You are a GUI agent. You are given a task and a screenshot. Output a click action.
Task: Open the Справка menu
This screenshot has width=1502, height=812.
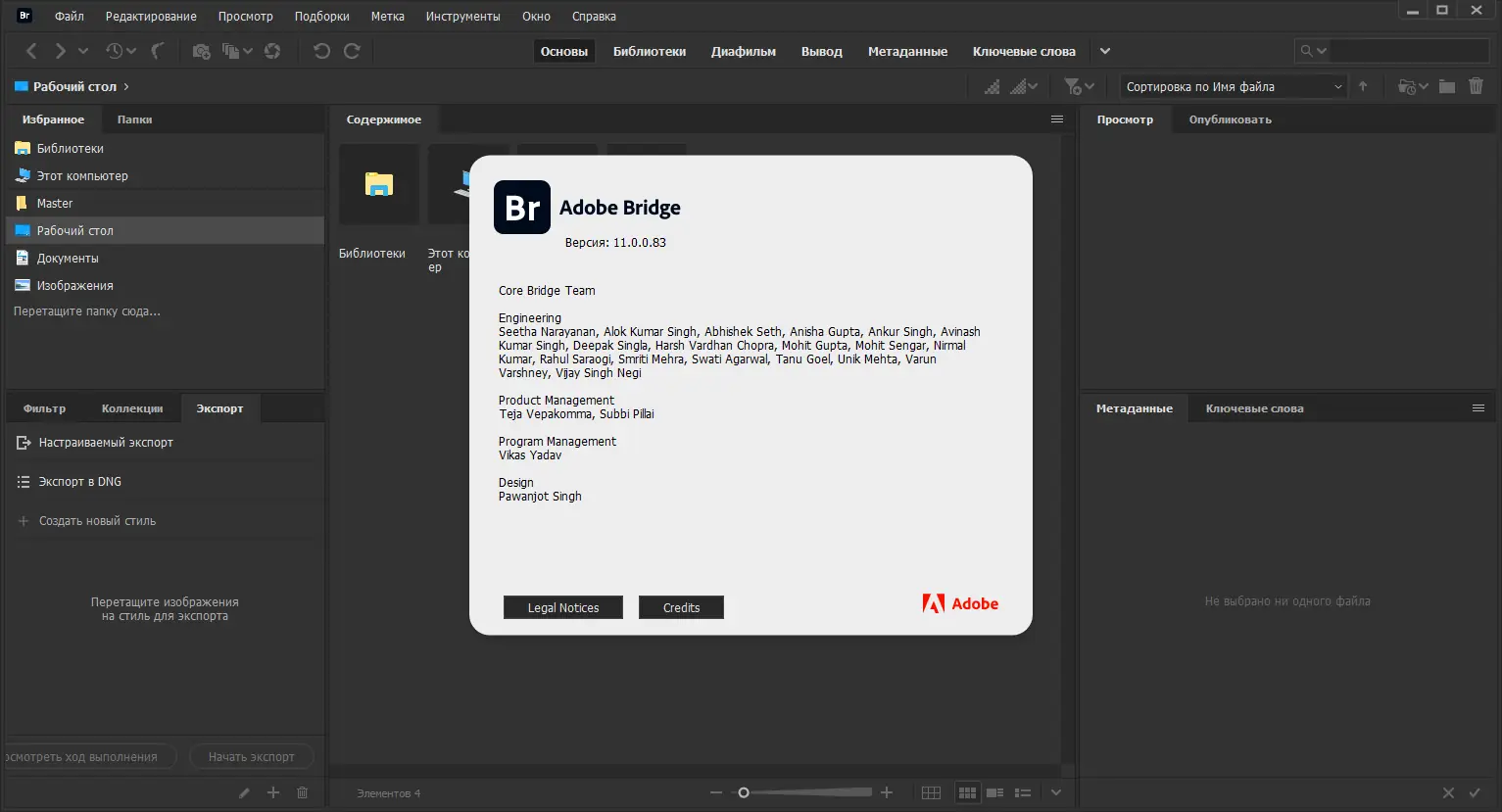[595, 17]
